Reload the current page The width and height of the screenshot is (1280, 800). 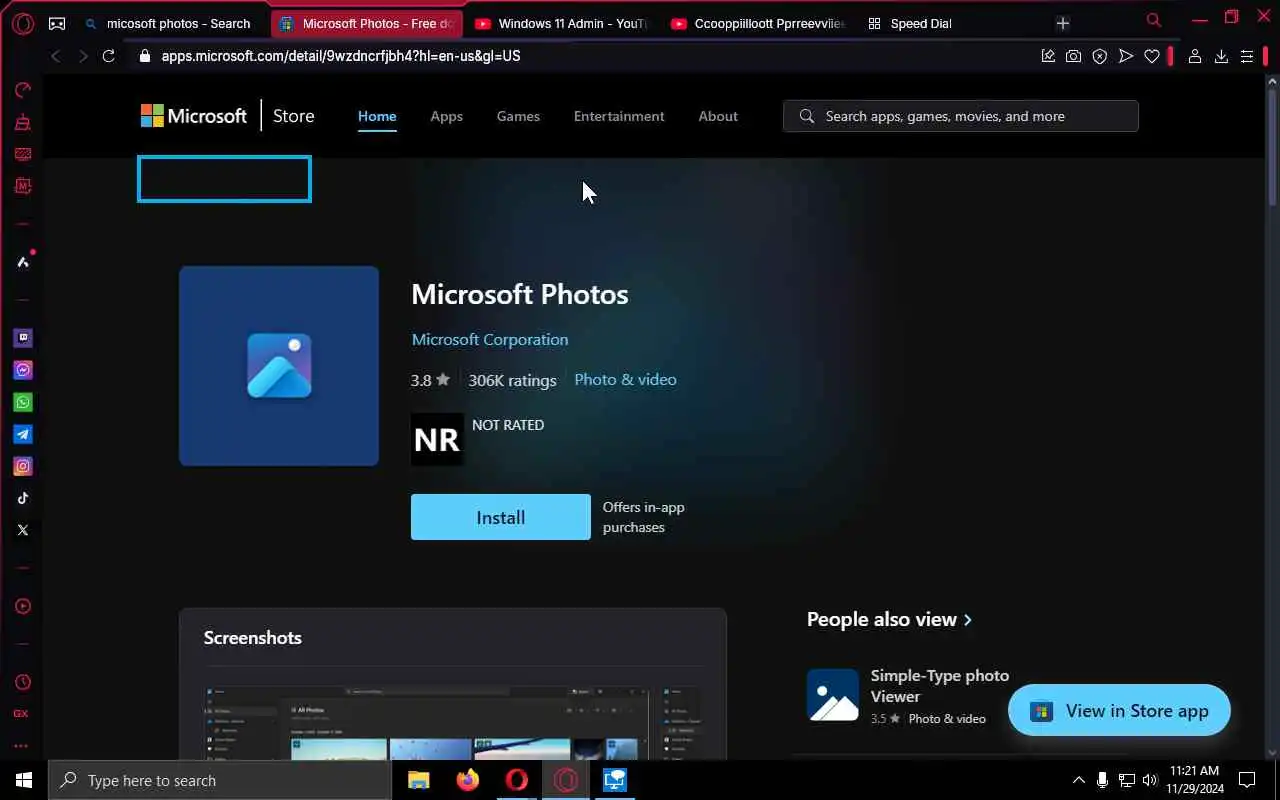(x=109, y=56)
